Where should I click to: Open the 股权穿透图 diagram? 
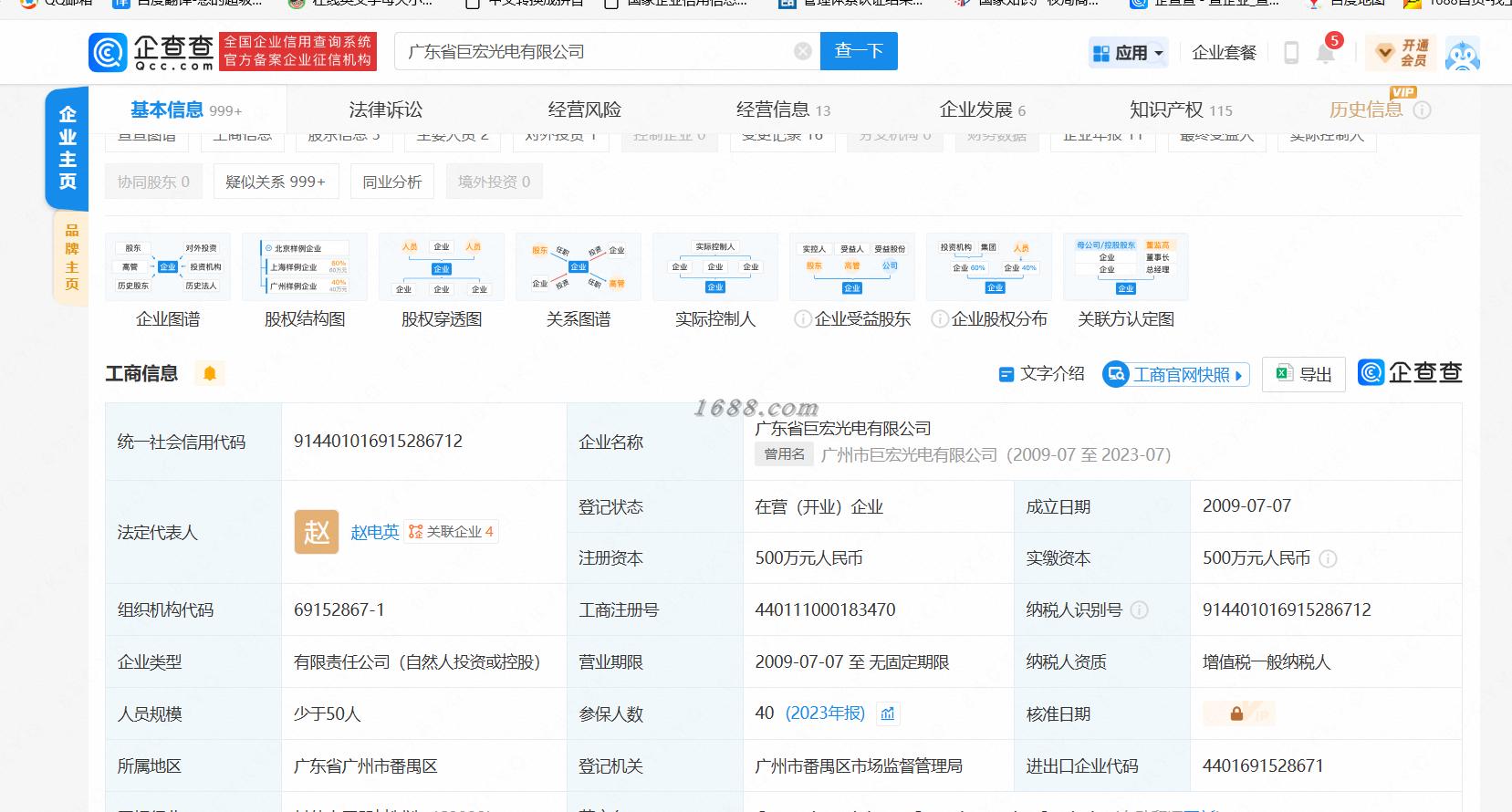tap(442, 266)
